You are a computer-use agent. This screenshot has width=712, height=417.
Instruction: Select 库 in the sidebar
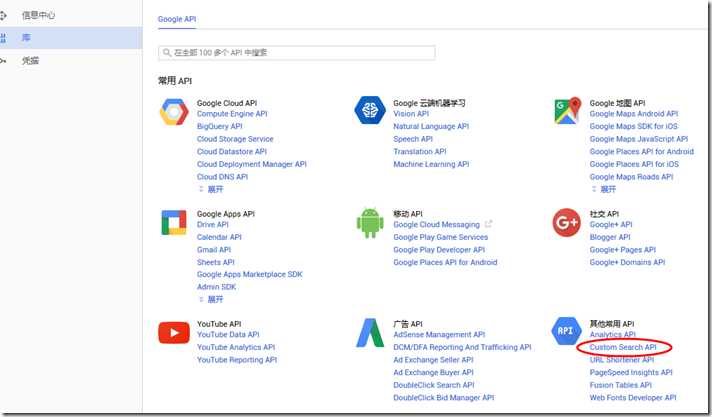71,38
